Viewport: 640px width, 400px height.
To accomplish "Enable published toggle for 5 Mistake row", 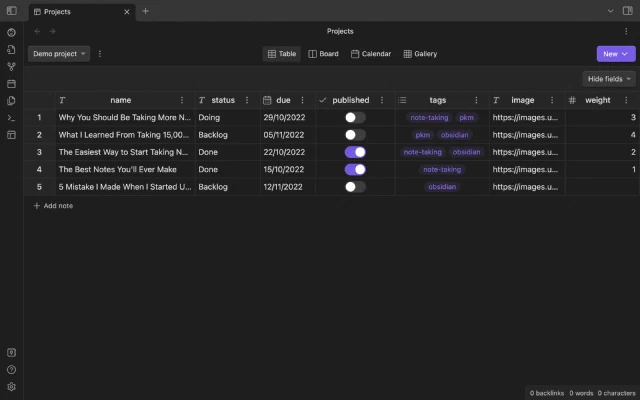I will [355, 187].
